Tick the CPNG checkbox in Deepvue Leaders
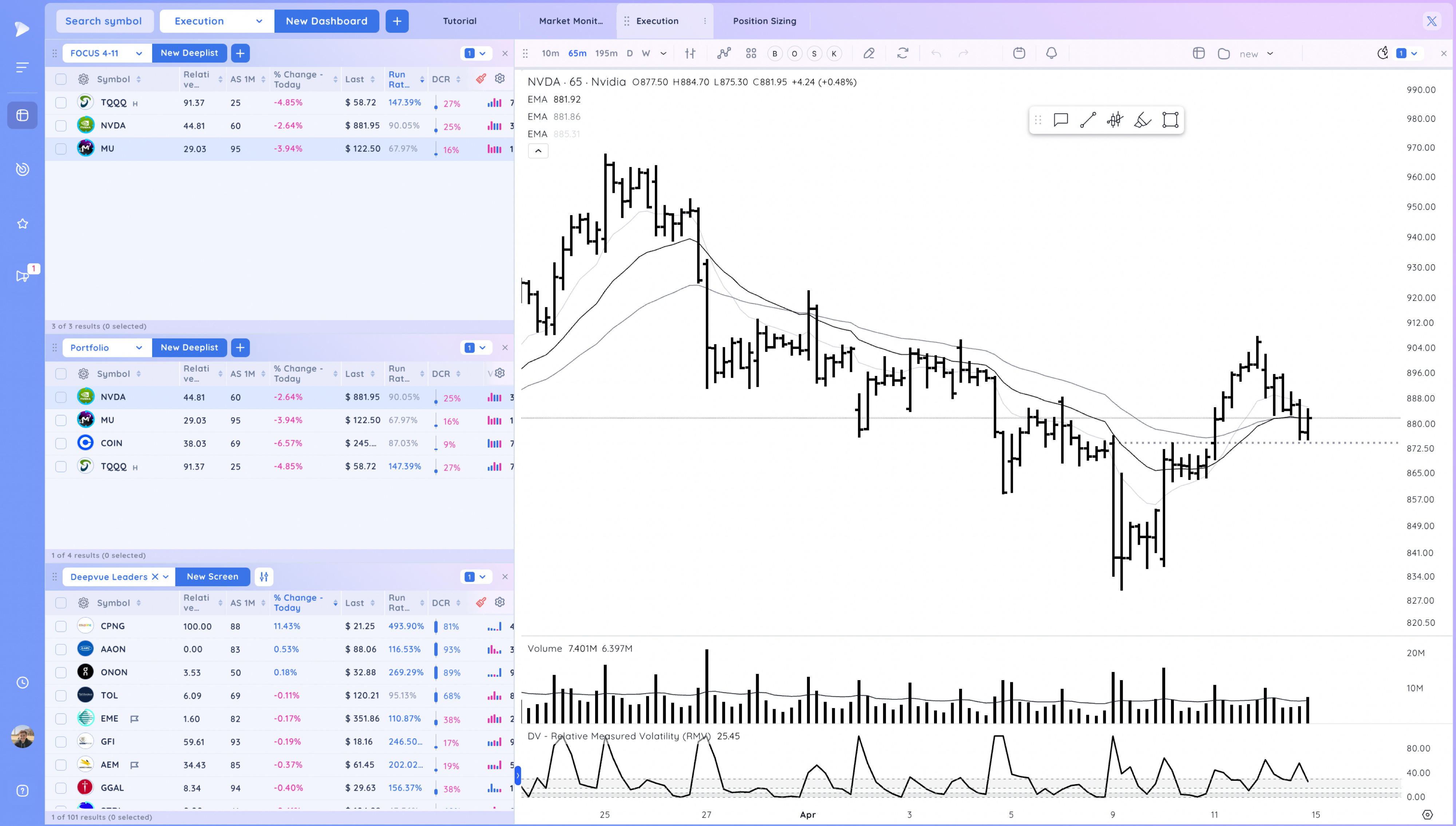This screenshot has height=826, width=1456. coord(61,626)
